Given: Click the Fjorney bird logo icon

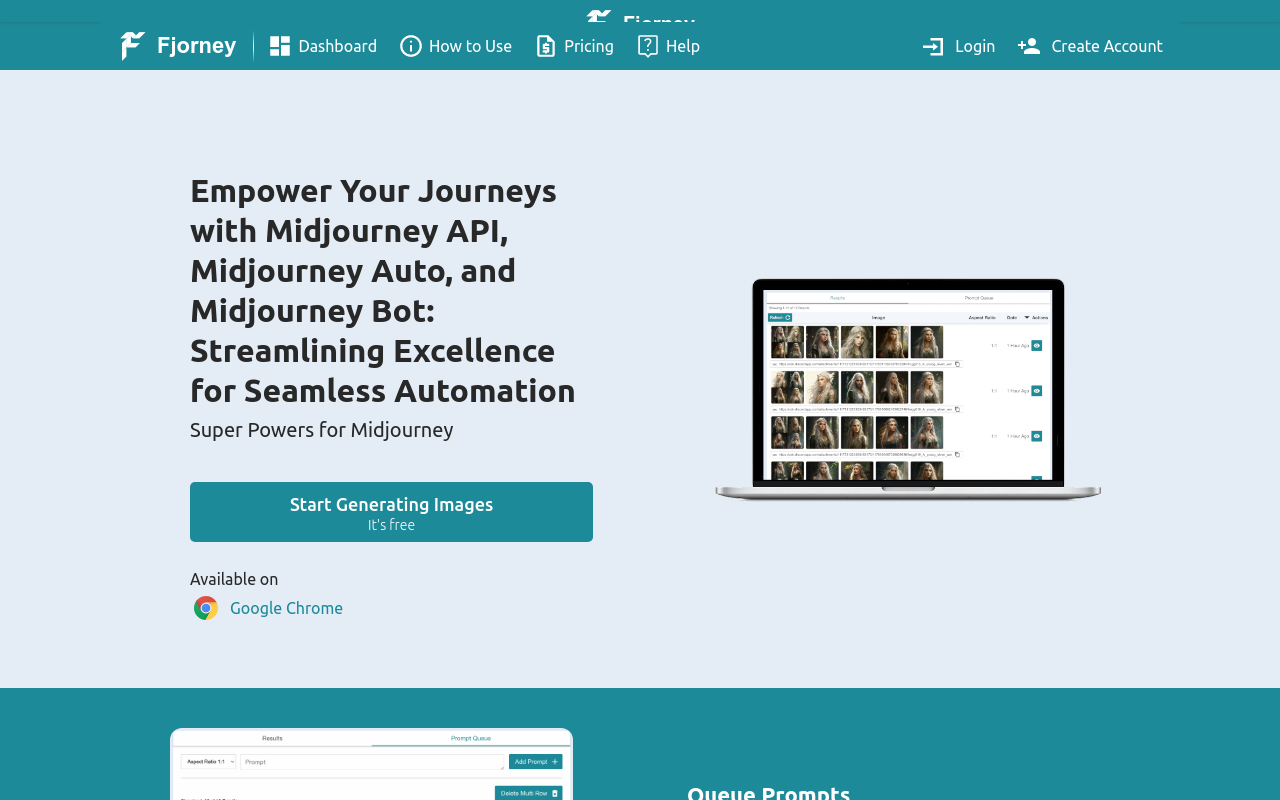Looking at the screenshot, I should click(133, 46).
